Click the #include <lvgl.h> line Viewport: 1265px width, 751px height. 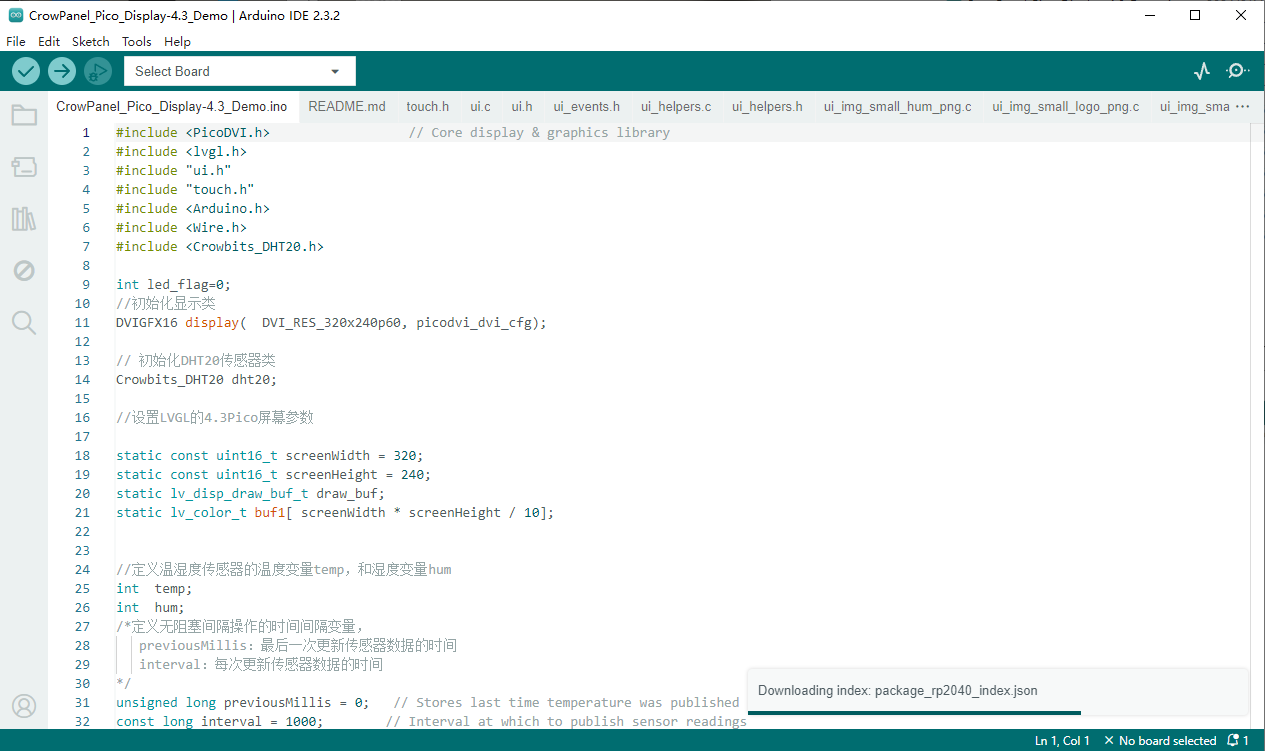181,151
